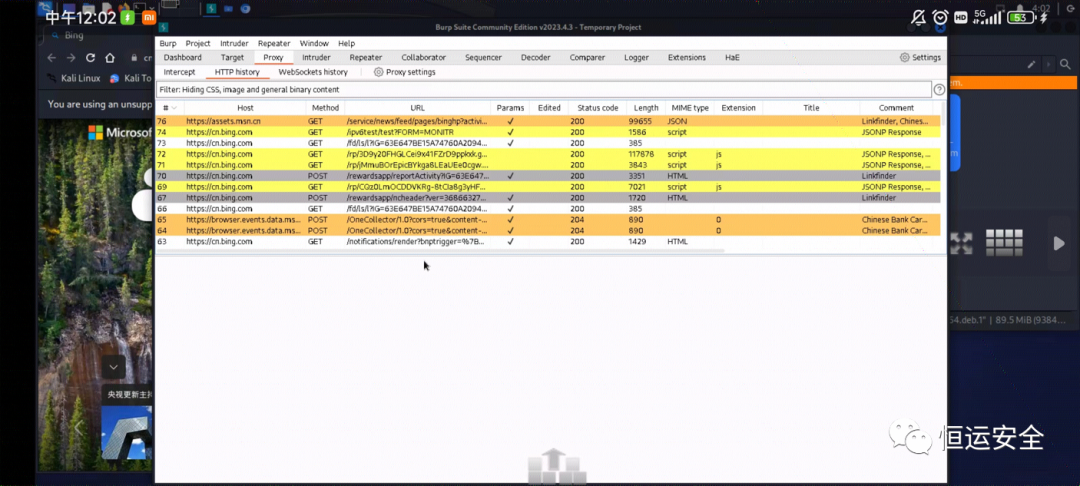Sort by the Method column header
This screenshot has height=486, width=1080.
click(x=325, y=108)
